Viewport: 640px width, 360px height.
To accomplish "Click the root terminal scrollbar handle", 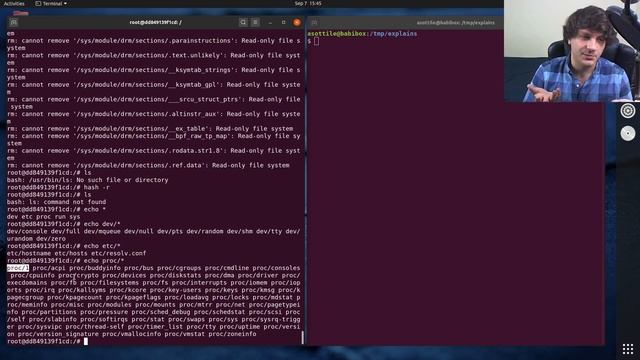I will point(302,338).
